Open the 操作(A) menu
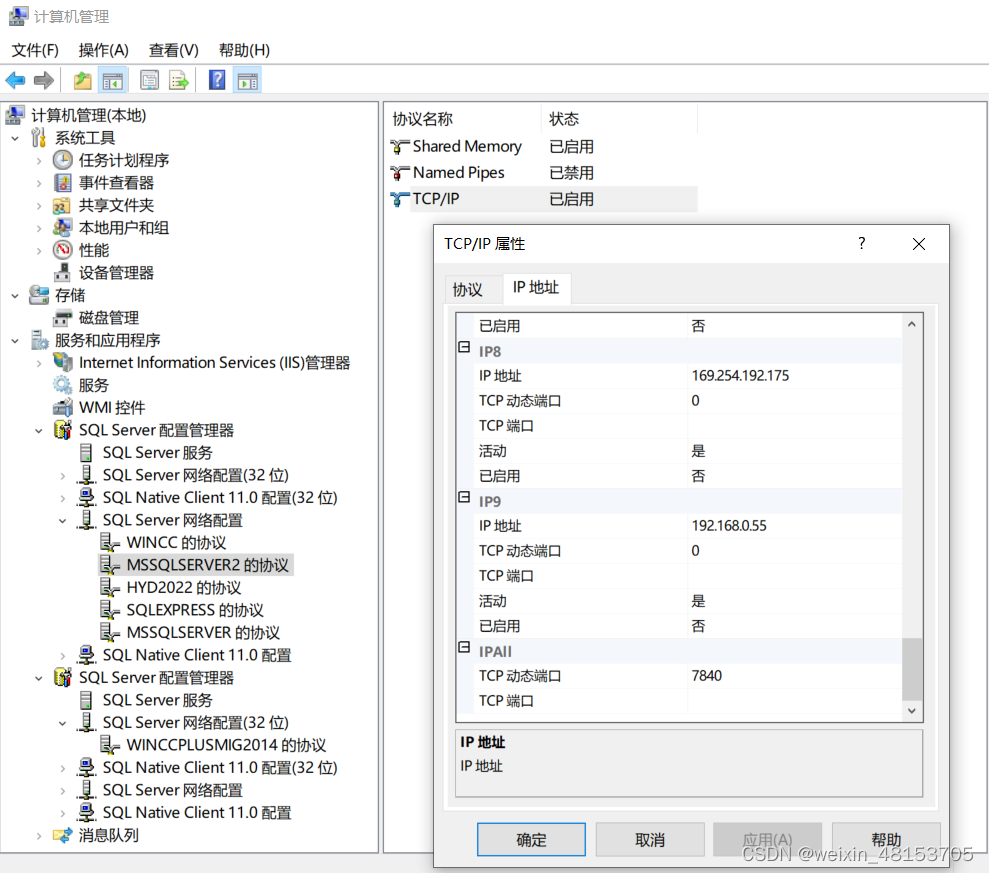Image resolution: width=989 pixels, height=873 pixels. click(103, 50)
